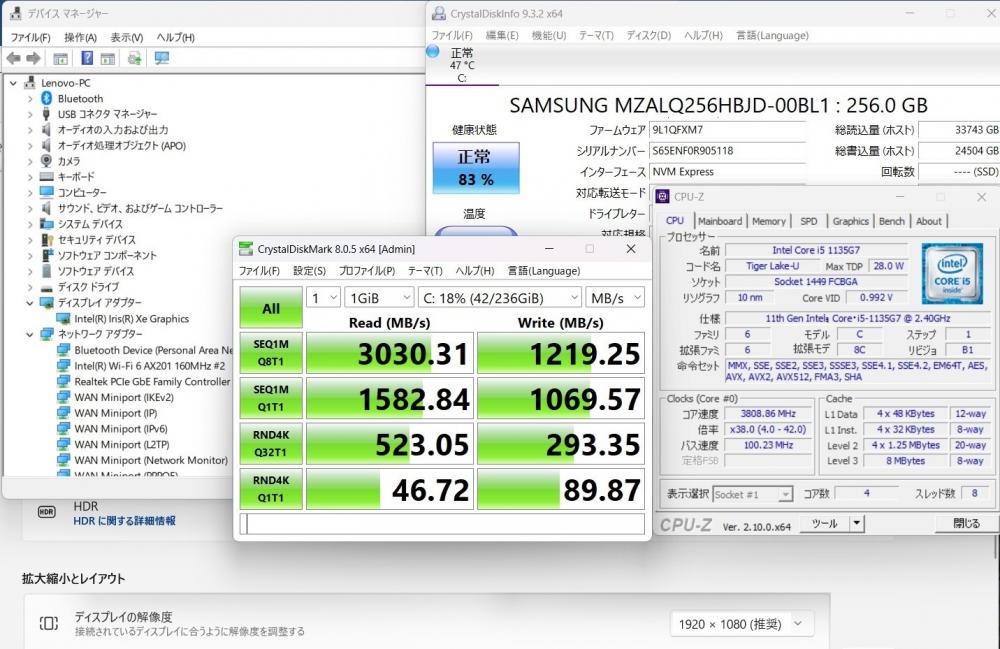Click the 正常 83 % health status box

click(476, 168)
